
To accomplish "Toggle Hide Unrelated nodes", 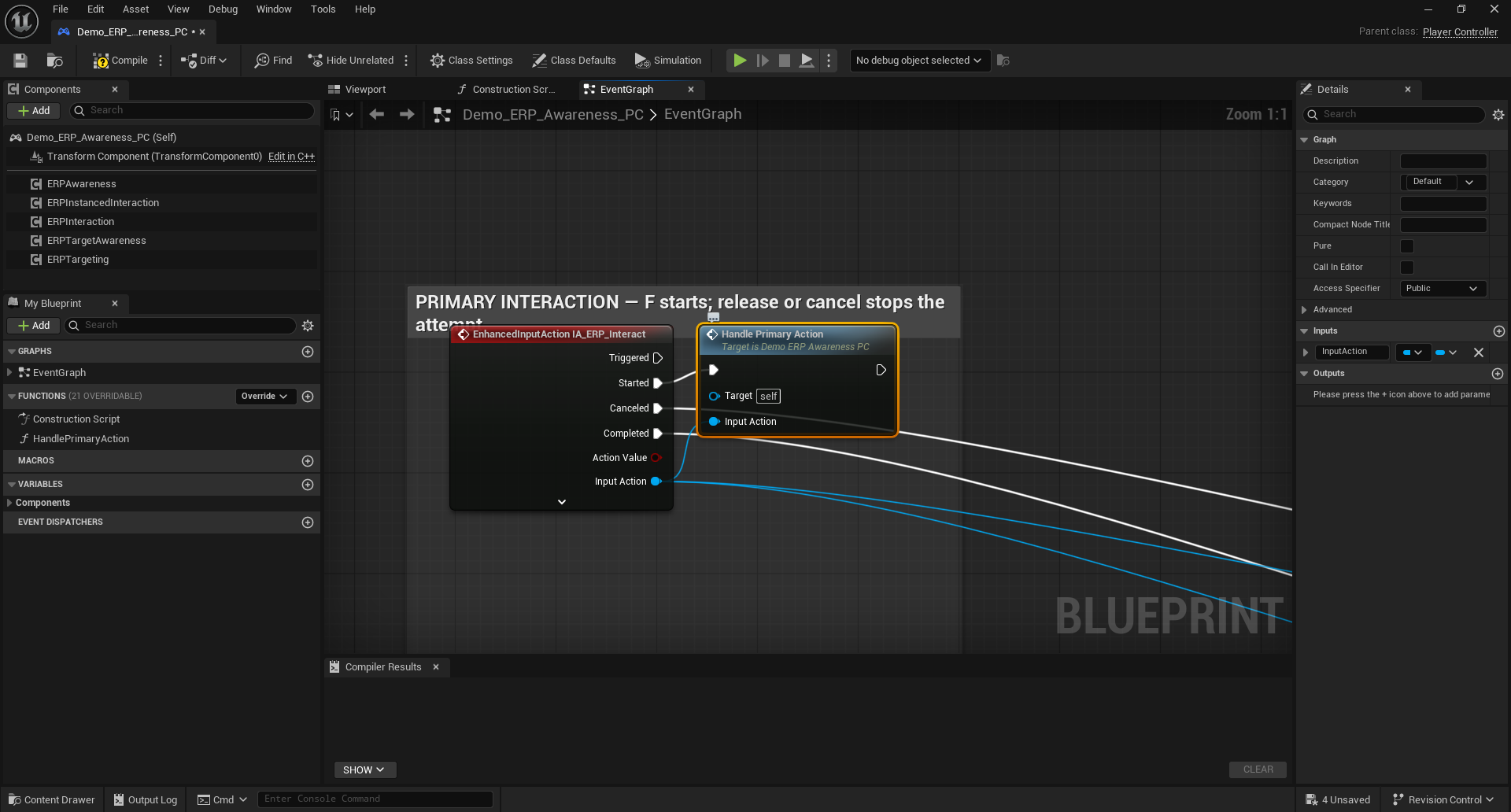I will click(351, 61).
